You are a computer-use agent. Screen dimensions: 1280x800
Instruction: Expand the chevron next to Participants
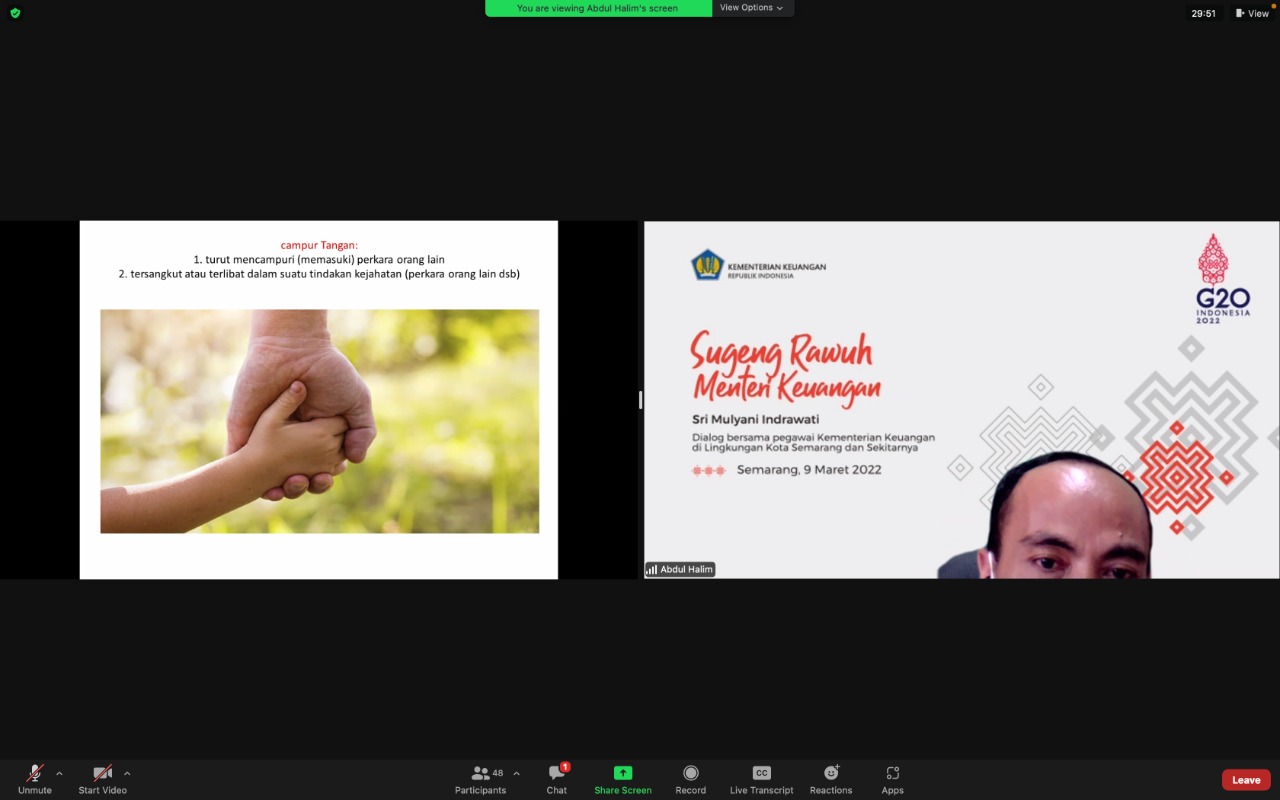pyautogui.click(x=516, y=773)
